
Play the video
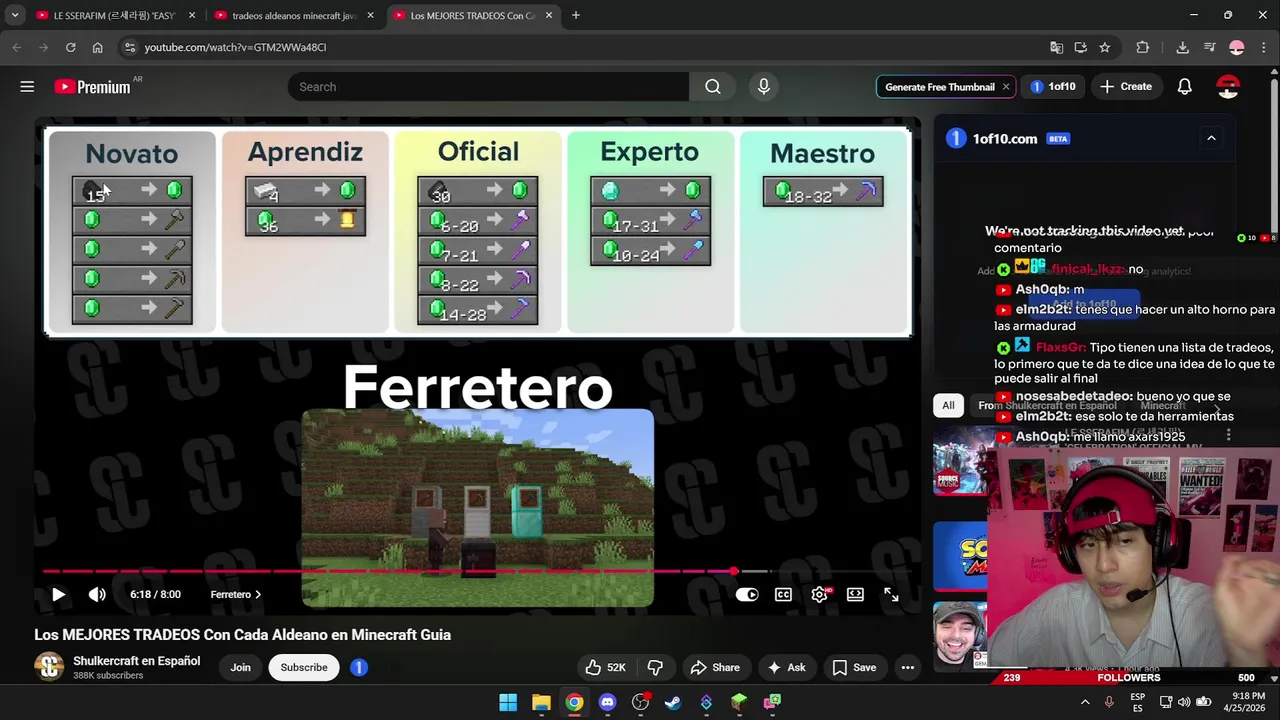point(58,594)
